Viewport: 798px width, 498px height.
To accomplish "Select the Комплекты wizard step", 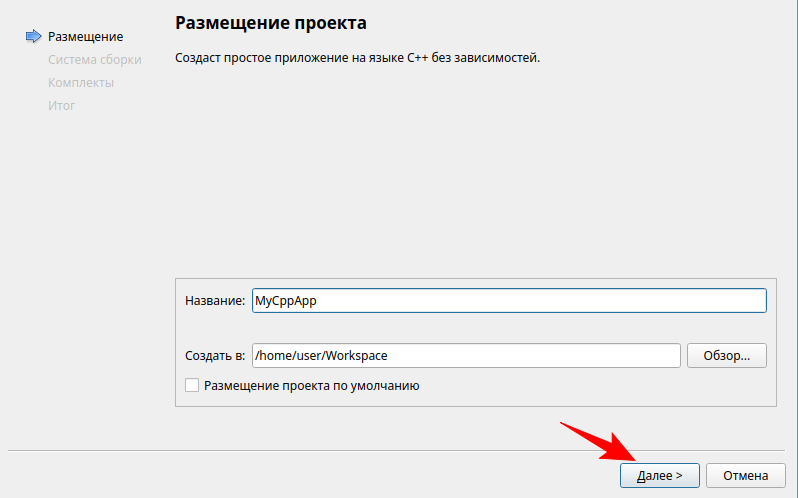I will tap(80, 83).
